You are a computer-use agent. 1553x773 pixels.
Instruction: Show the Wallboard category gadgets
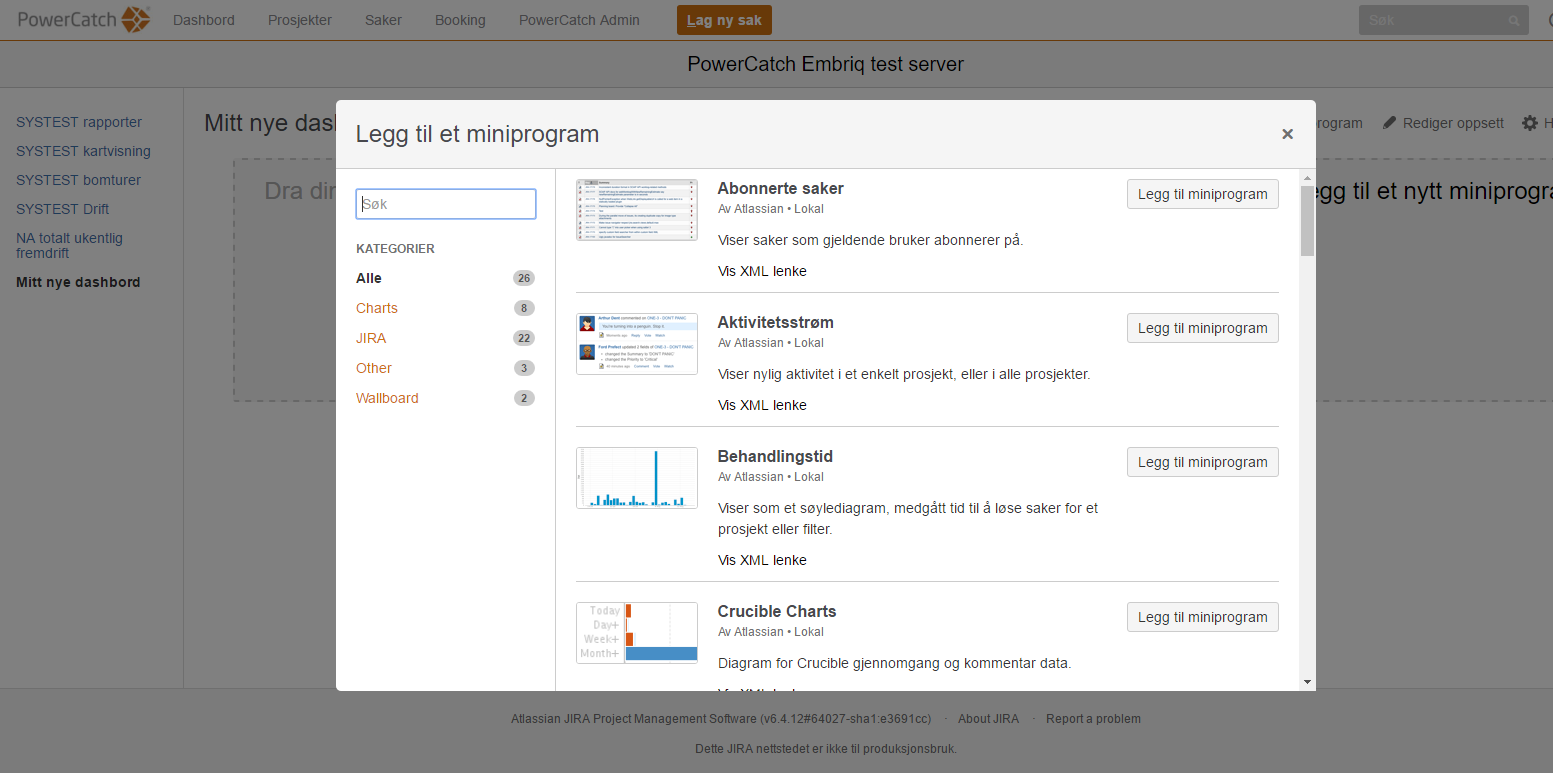pyautogui.click(x=387, y=398)
